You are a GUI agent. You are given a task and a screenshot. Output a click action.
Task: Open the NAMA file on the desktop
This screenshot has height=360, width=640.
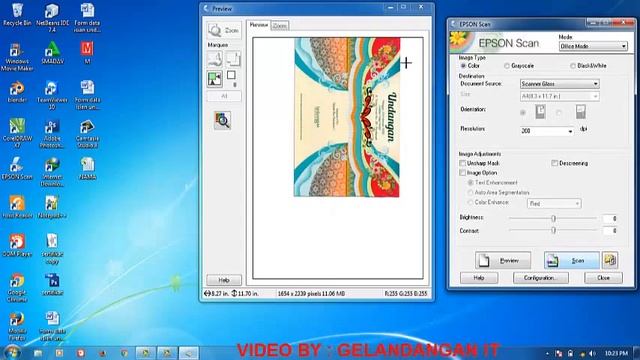[x=87, y=168]
